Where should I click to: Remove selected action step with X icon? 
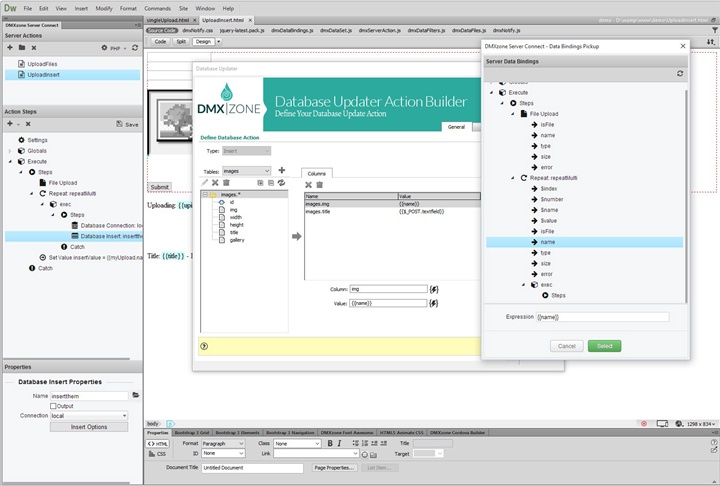point(28,124)
